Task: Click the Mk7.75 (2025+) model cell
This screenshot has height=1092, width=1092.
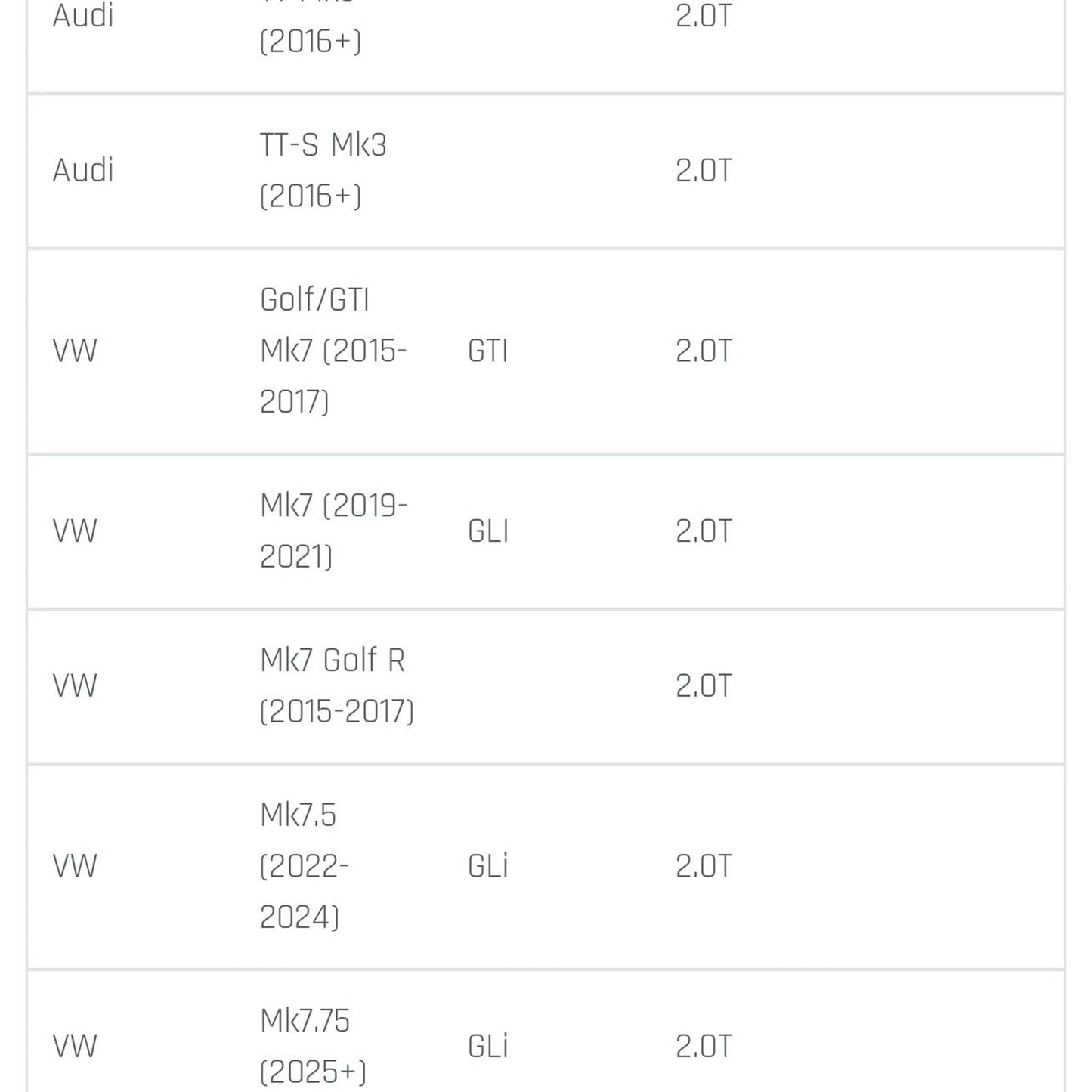Action: click(312, 1046)
